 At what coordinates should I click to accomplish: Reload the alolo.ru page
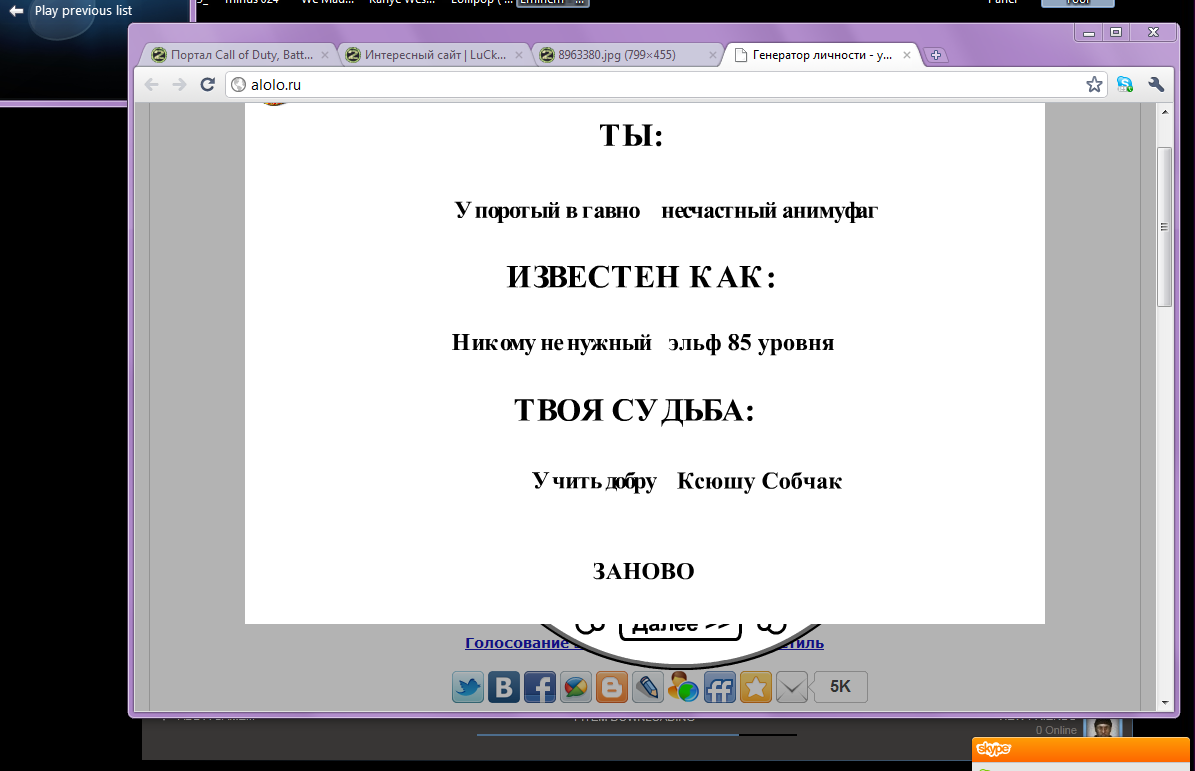click(207, 85)
